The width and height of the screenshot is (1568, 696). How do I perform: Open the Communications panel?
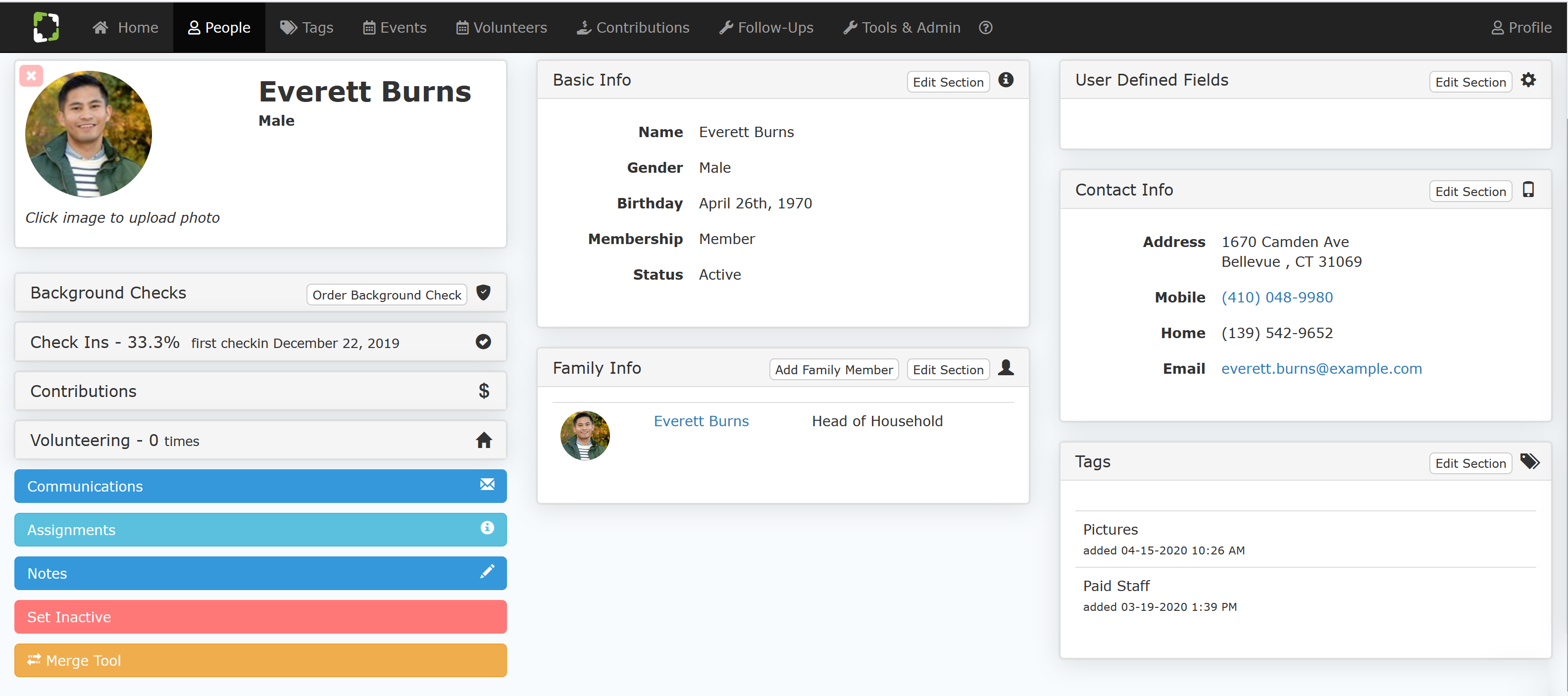tap(260, 486)
